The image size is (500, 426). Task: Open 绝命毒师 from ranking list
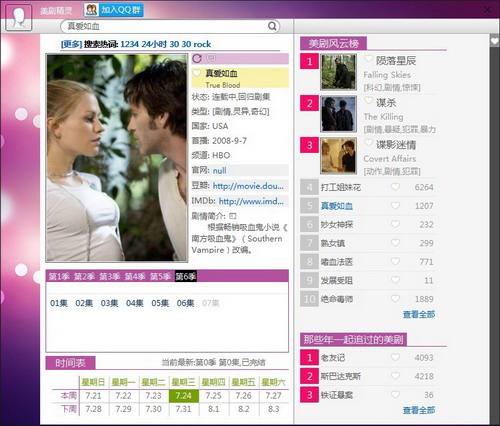pyautogui.click(x=337, y=299)
